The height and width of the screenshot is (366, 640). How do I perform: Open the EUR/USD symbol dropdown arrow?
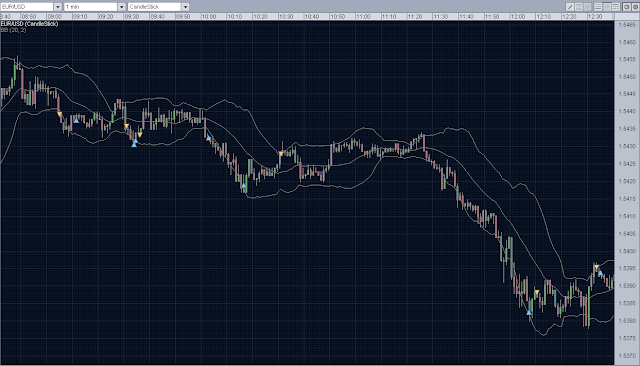(58, 7)
